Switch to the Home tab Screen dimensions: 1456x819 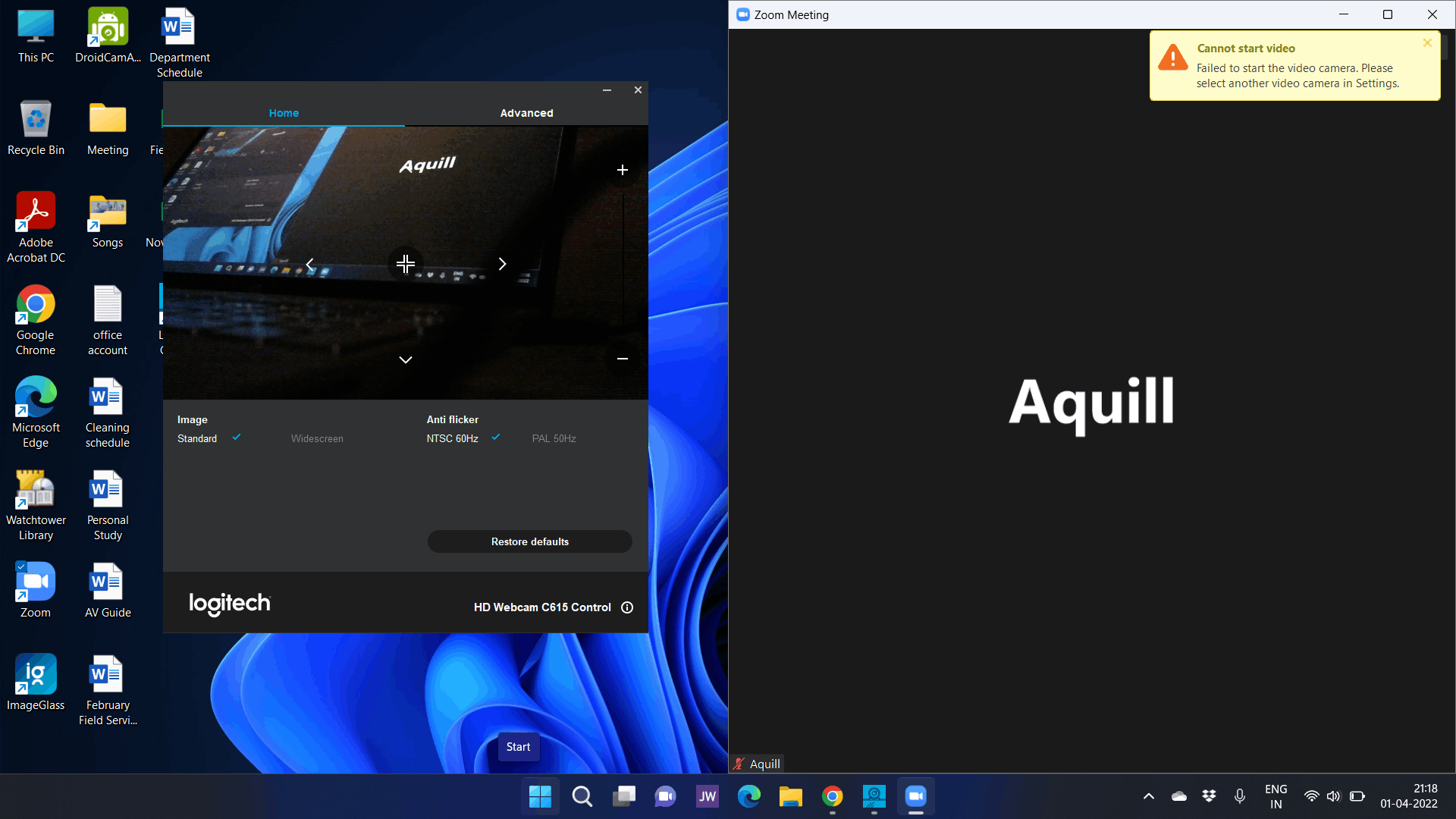(x=284, y=113)
